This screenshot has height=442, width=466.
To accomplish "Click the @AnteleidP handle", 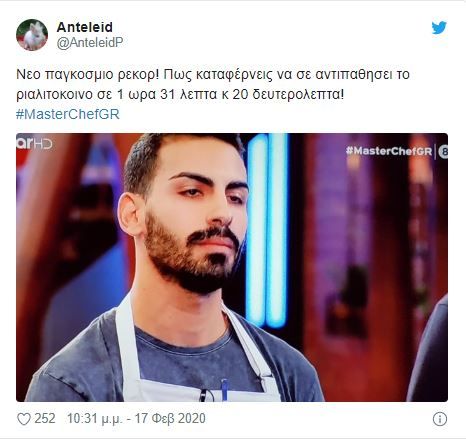I will pyautogui.click(x=90, y=42).
